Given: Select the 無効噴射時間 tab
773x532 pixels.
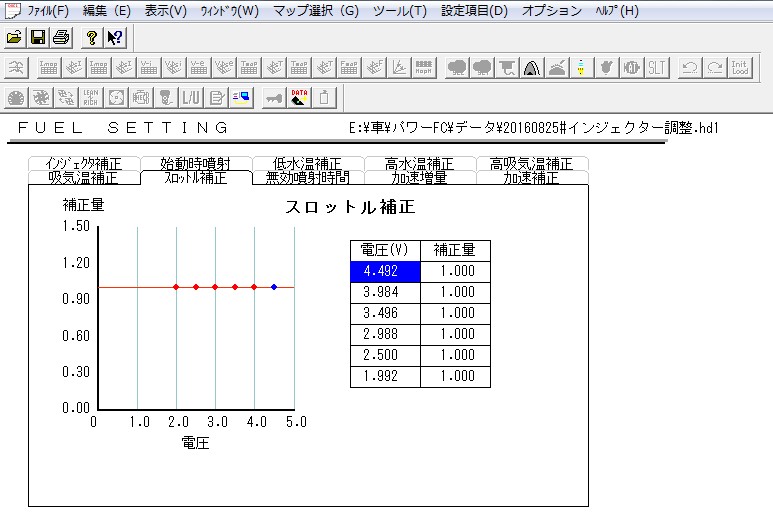Looking at the screenshot, I should point(308,178).
